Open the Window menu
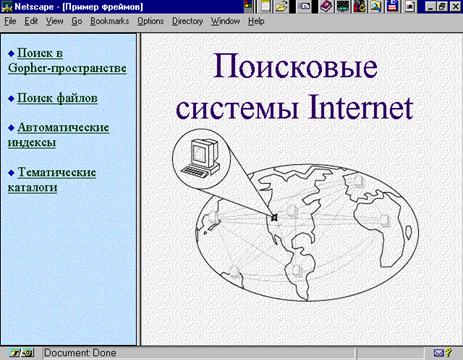This screenshot has width=463, height=360. 225,21
